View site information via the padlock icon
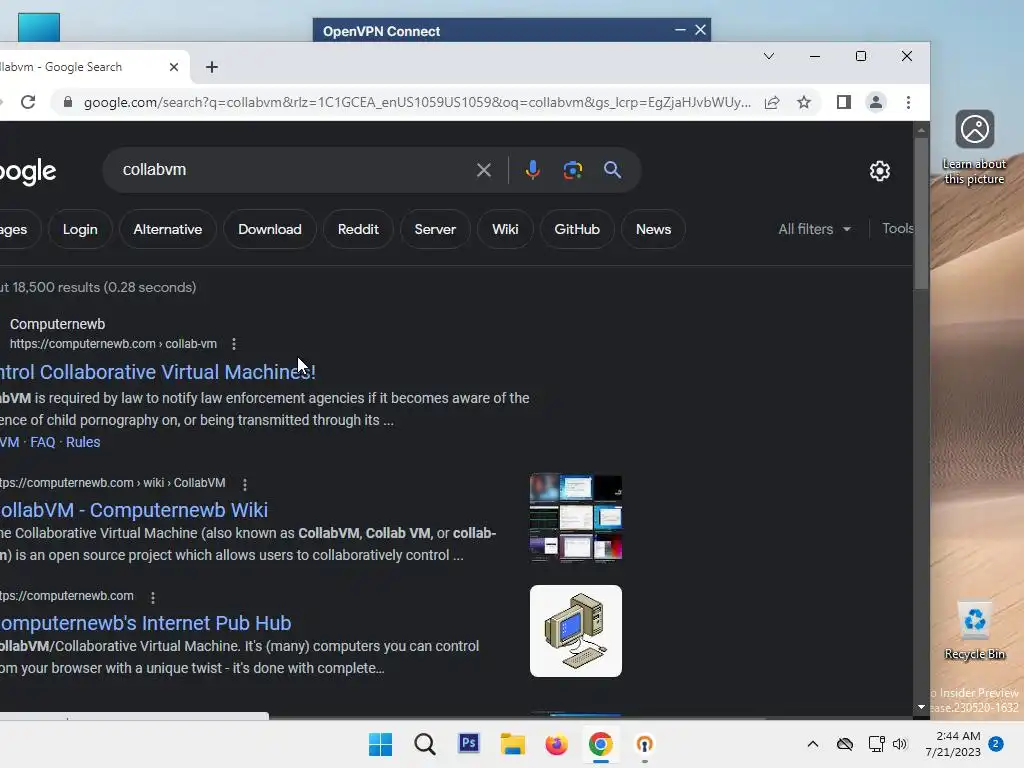1024x768 pixels. [x=67, y=103]
